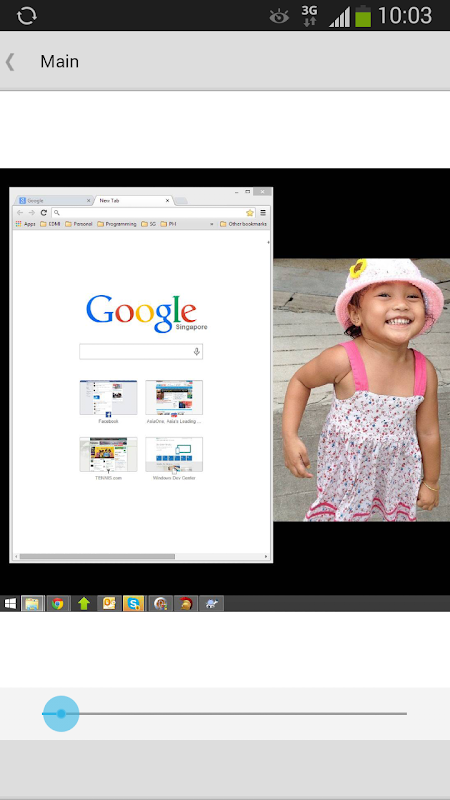Image resolution: width=450 pixels, height=800 pixels.
Task: Expand the bookmarks overflow chevron
Action: pyautogui.click(x=212, y=224)
